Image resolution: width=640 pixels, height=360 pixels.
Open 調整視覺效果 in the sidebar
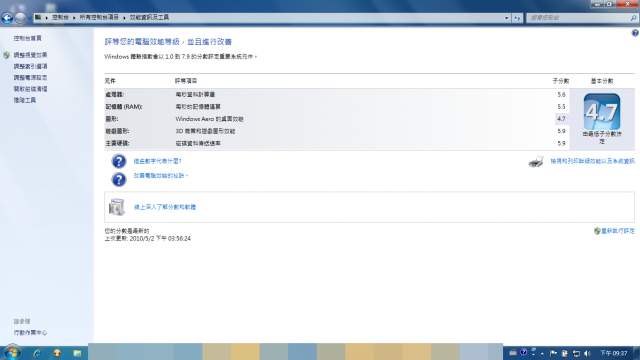(30, 55)
